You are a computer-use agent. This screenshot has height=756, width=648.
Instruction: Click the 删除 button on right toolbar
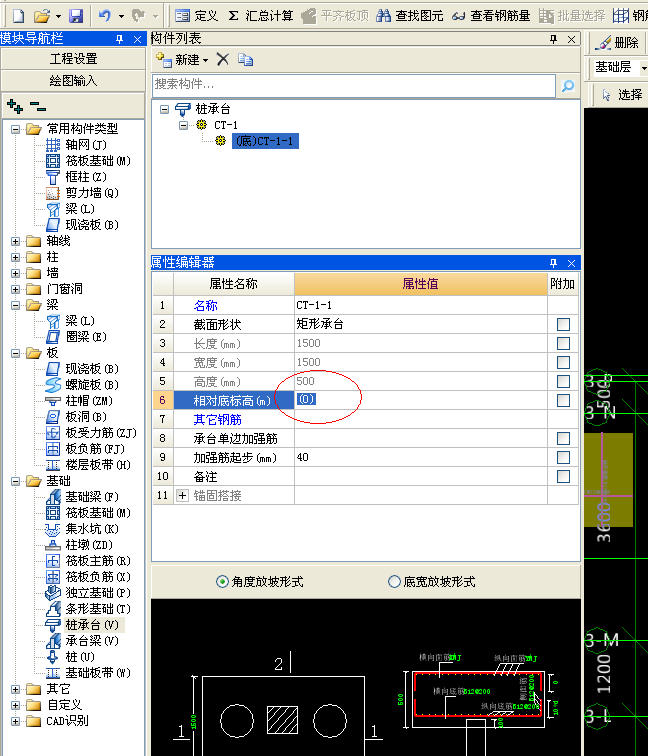617,43
